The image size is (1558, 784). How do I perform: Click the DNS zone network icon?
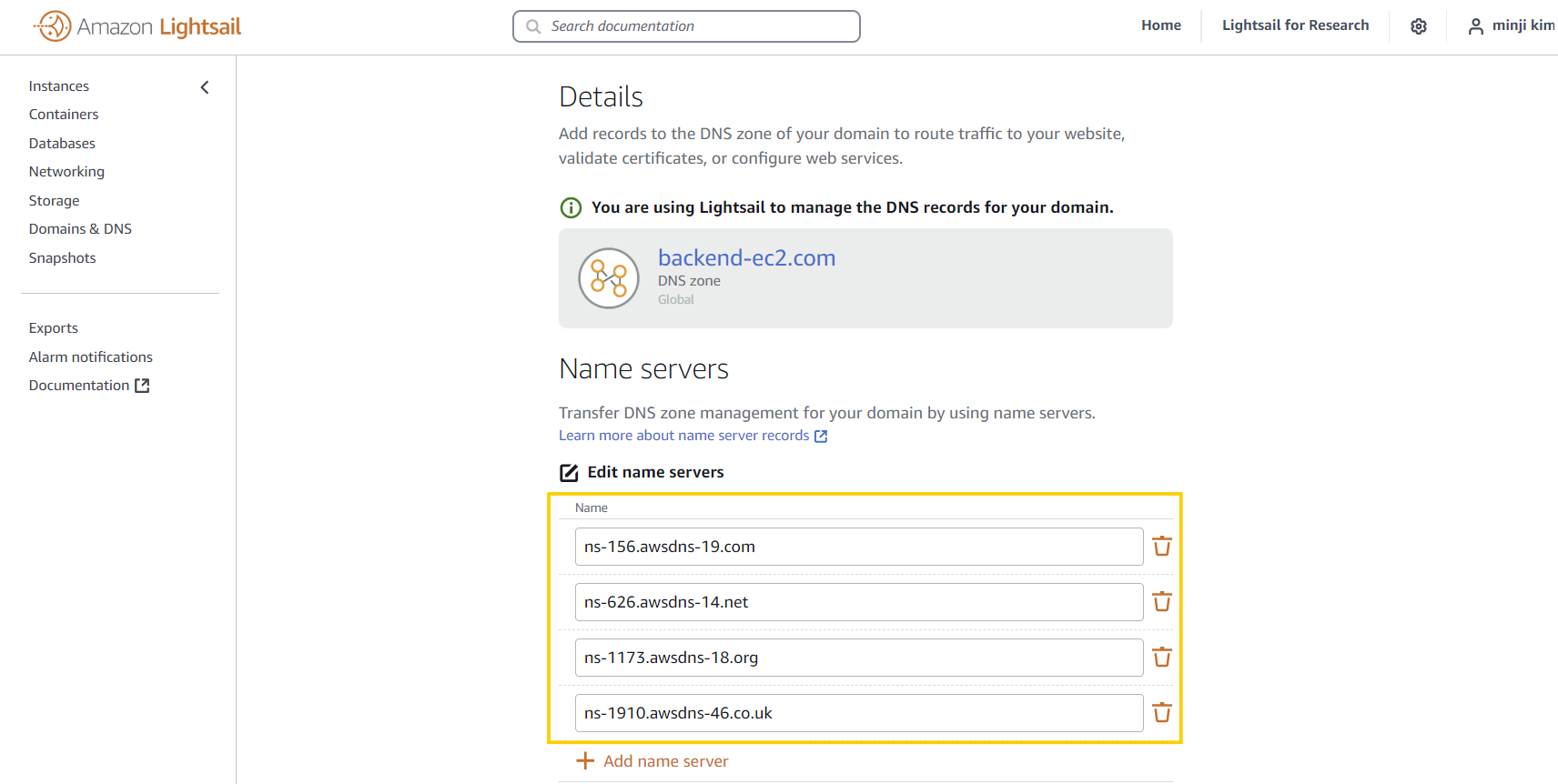tap(609, 278)
